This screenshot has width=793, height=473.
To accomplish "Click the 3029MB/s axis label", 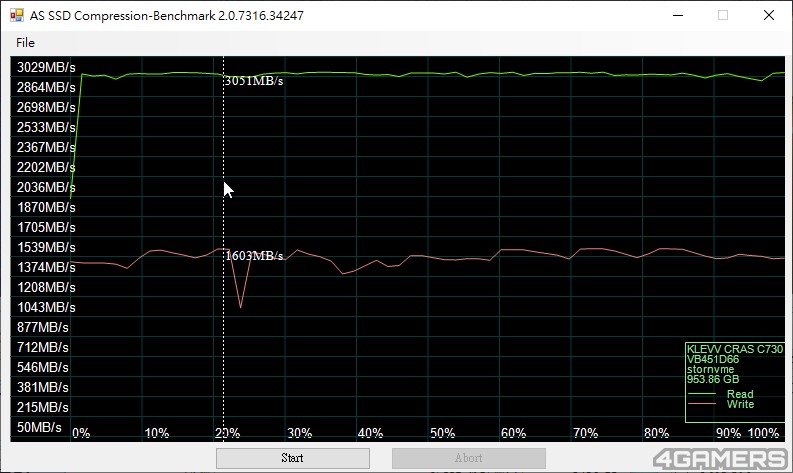I will click(46, 67).
